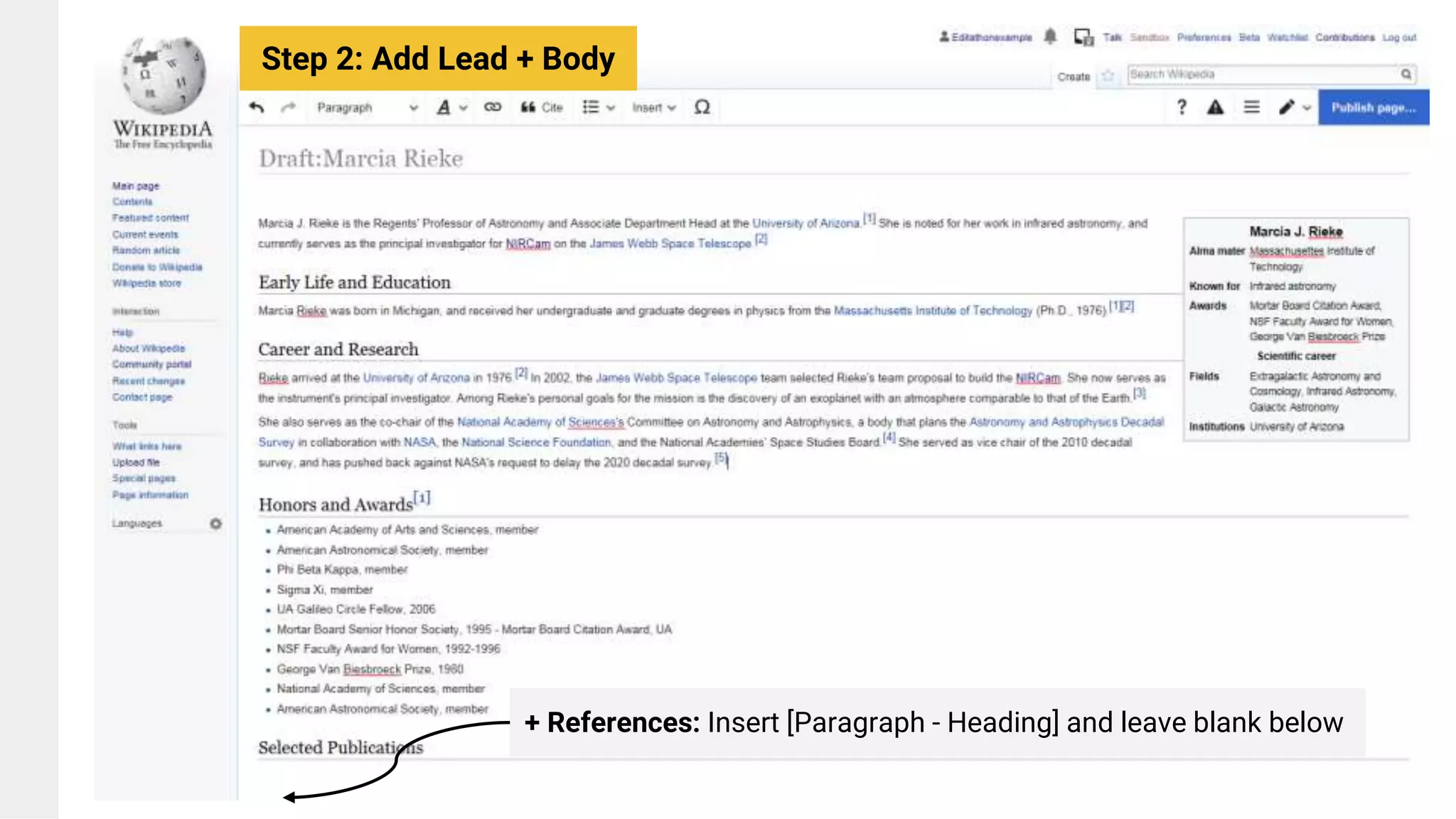The height and width of the screenshot is (819, 1456).
Task: Click the pencil switch editor icon
Action: pos(1287,107)
